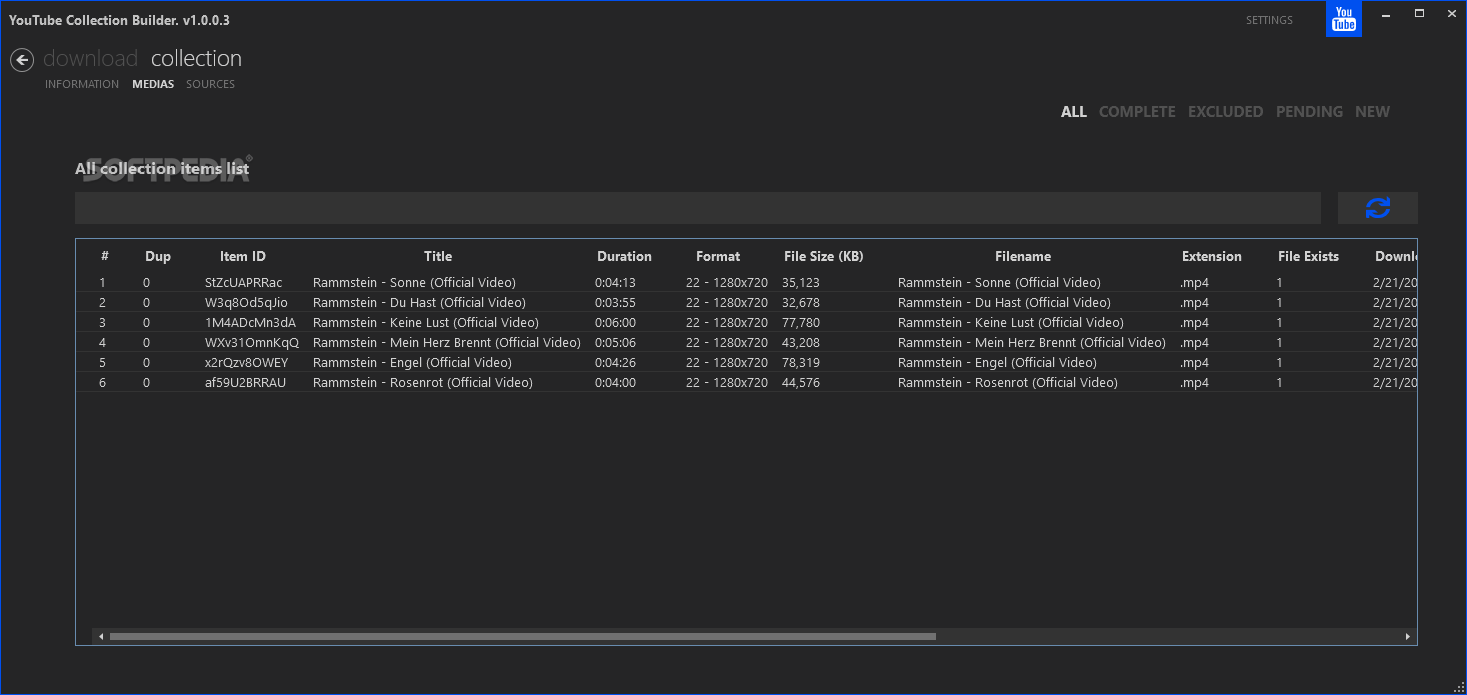The width and height of the screenshot is (1467, 695).
Task: Sort by Title column header
Action: coord(438,257)
